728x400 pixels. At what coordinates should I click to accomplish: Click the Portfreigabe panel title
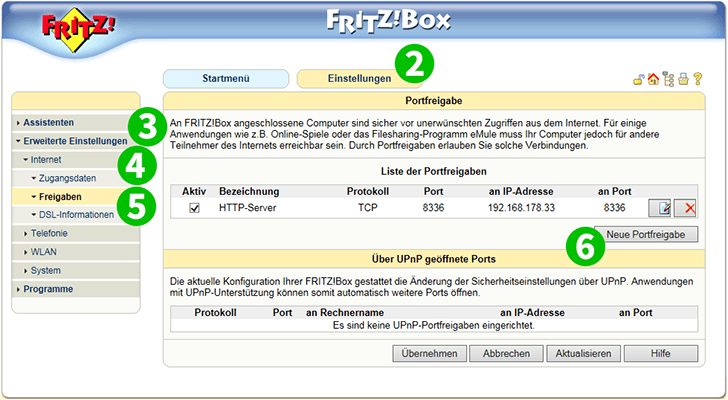(x=434, y=101)
